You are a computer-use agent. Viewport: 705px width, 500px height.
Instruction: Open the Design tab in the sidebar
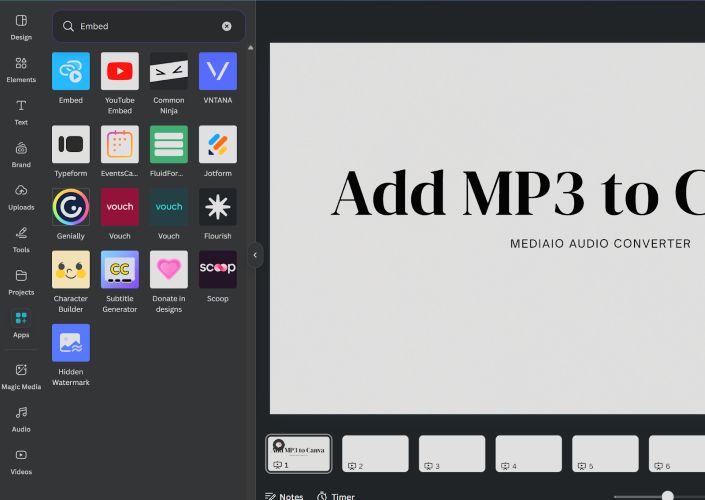[x=21, y=27]
